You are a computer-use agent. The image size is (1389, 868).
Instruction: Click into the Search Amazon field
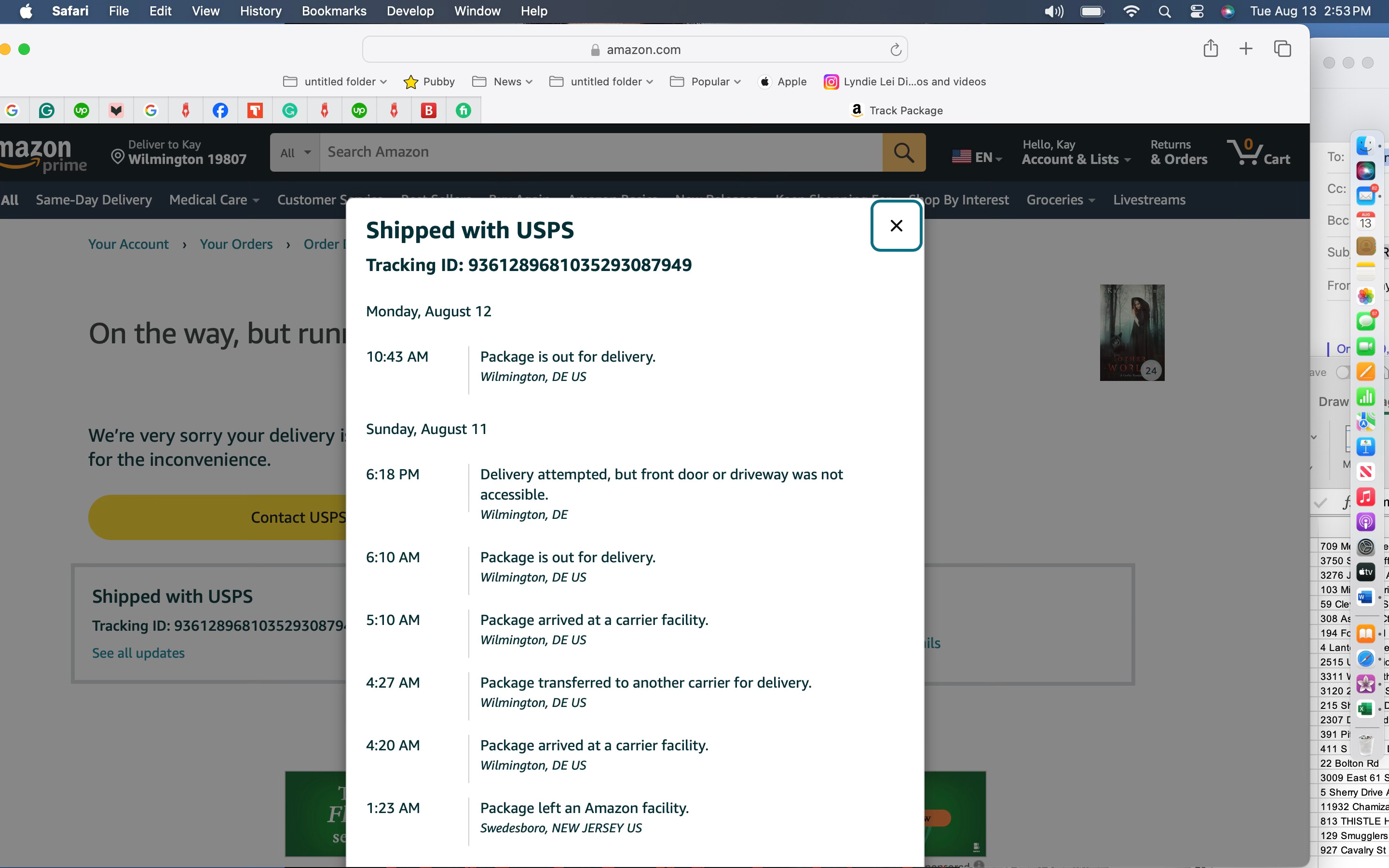pyautogui.click(x=600, y=152)
